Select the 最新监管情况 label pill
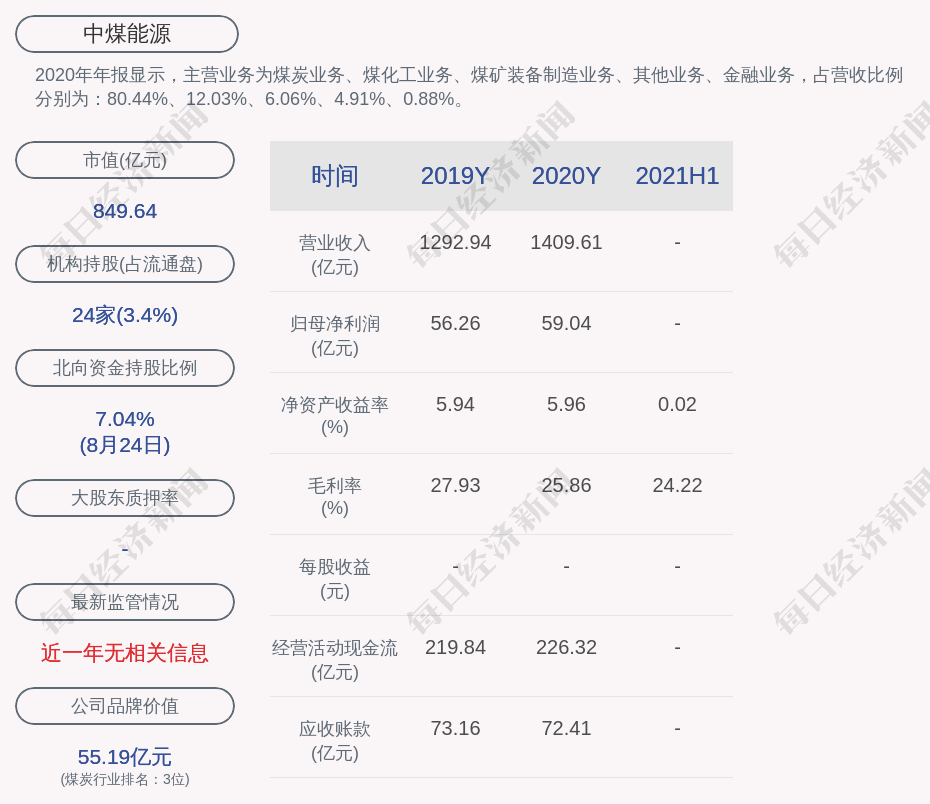 point(125,602)
